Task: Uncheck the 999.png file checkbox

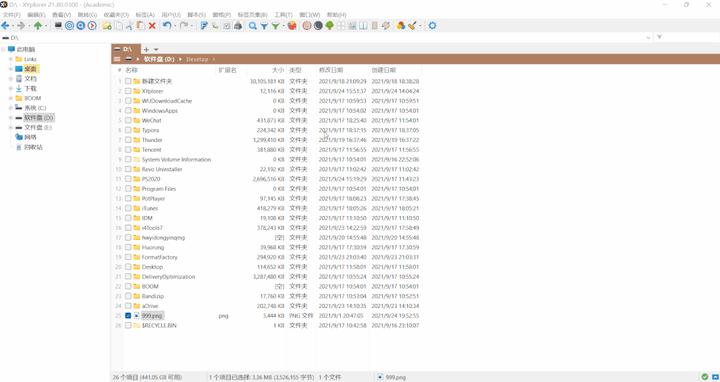Action: 128,315
